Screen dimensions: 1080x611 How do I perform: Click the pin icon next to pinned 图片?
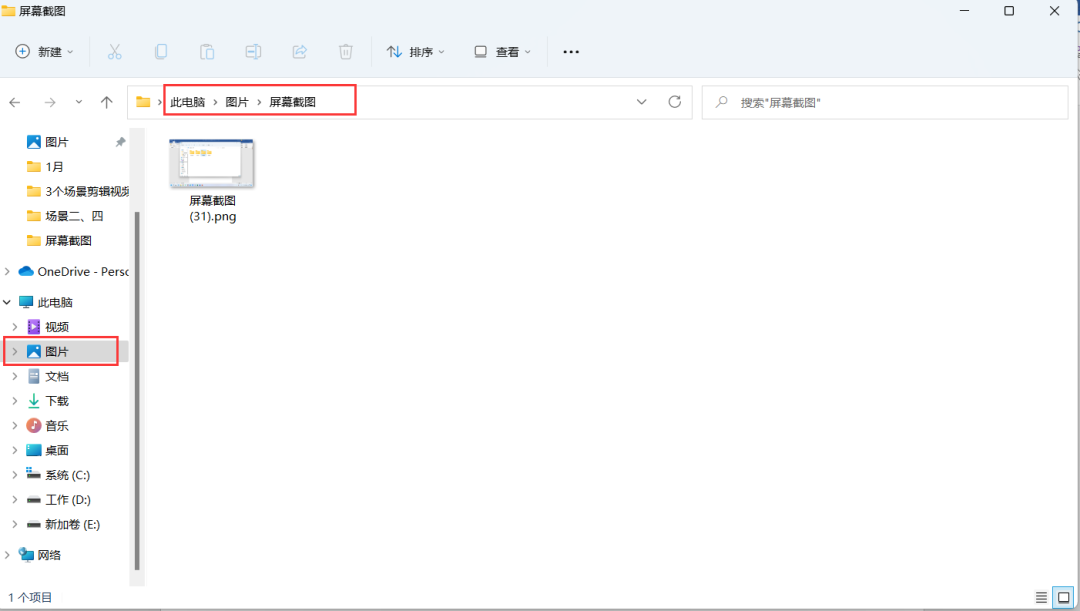pos(118,141)
